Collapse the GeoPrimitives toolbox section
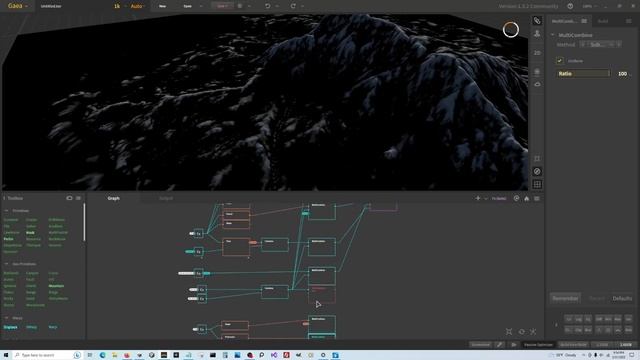The image size is (640, 360). point(6,264)
